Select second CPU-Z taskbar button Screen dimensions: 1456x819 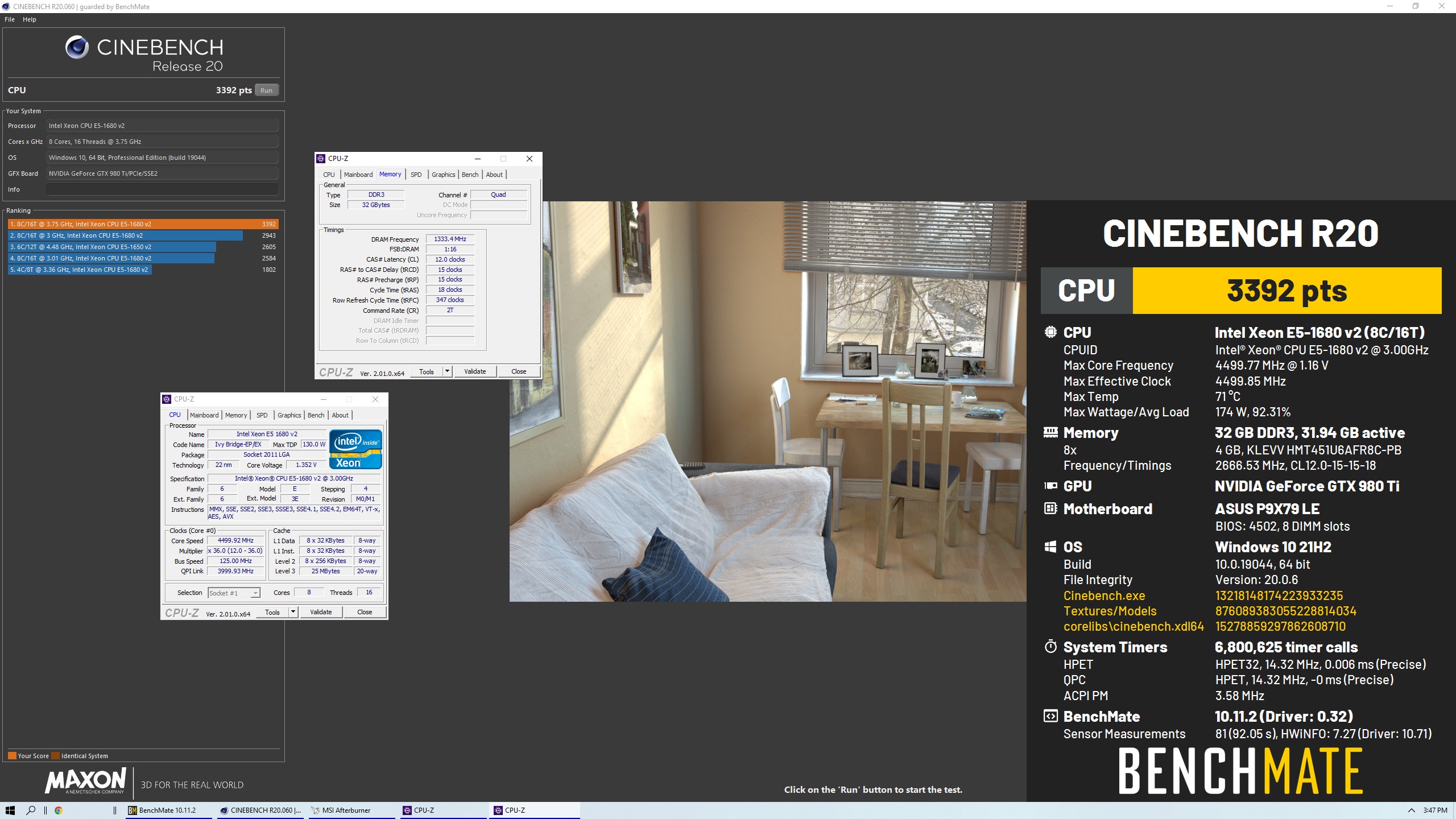click(534, 810)
